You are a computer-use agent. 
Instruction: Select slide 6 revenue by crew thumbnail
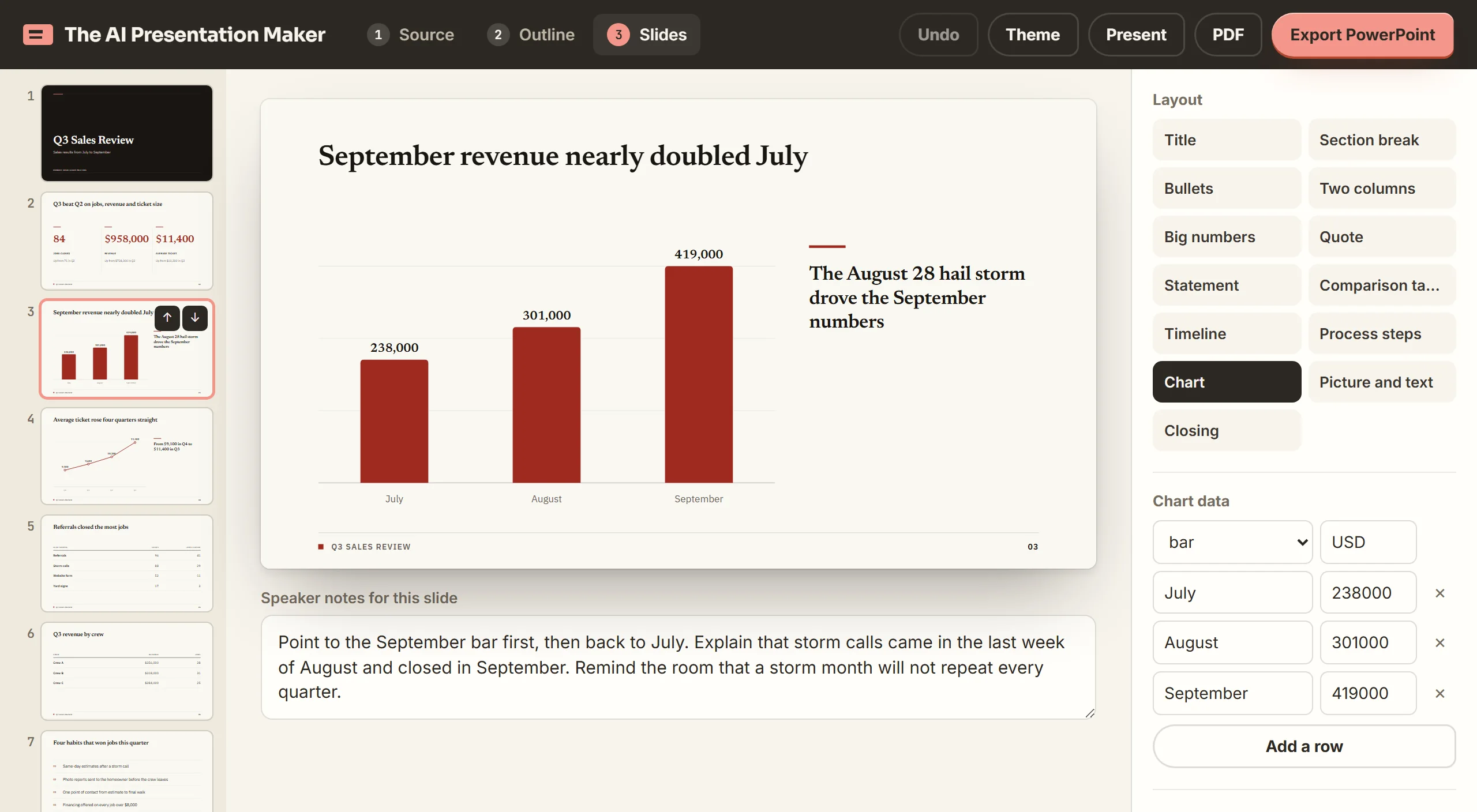127,671
